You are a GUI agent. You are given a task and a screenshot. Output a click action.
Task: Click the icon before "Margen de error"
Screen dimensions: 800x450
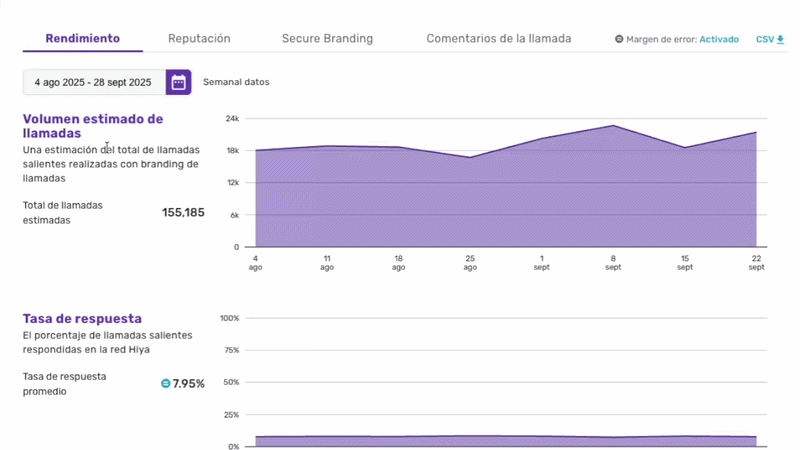point(619,40)
